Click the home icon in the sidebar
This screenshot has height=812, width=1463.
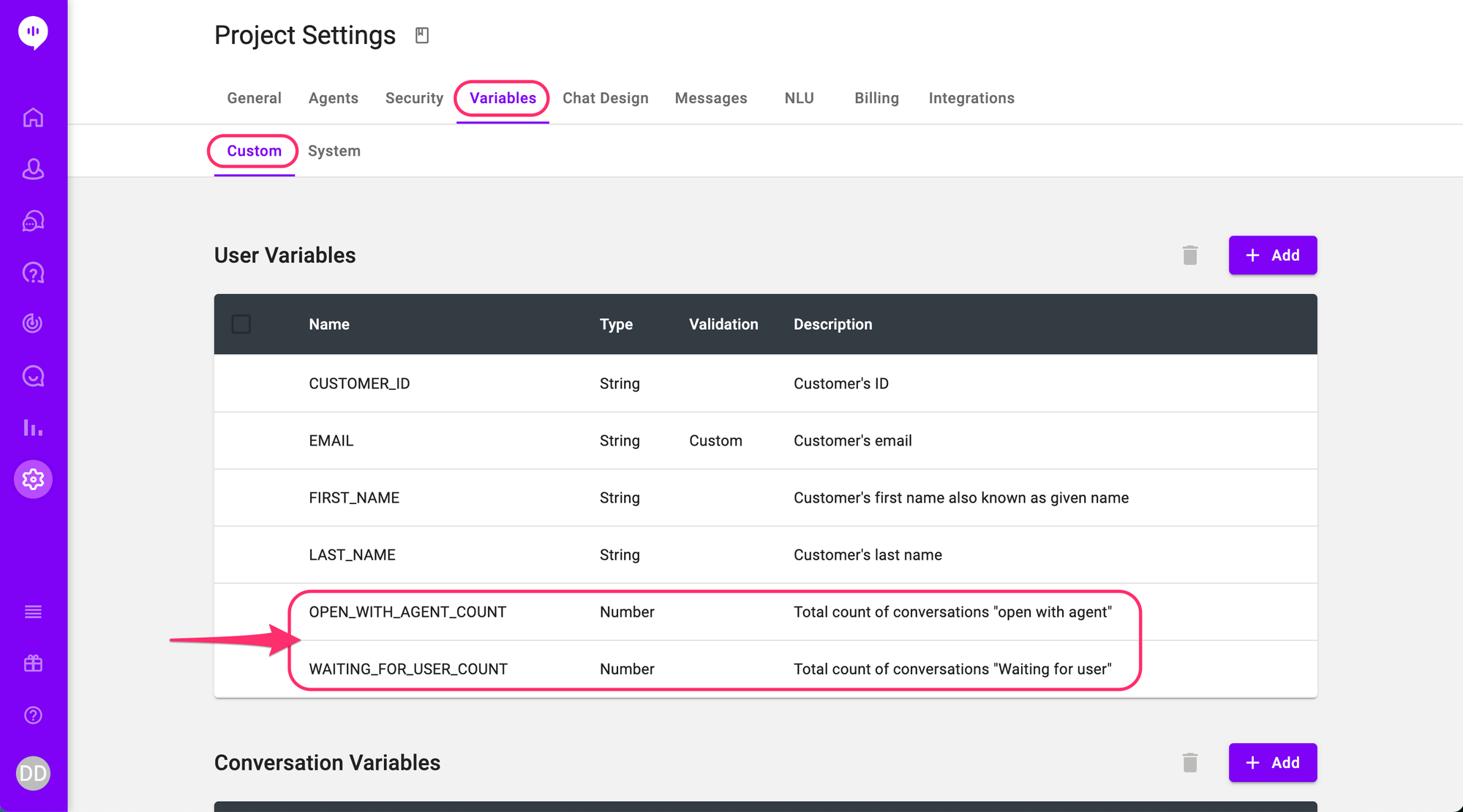tap(33, 117)
